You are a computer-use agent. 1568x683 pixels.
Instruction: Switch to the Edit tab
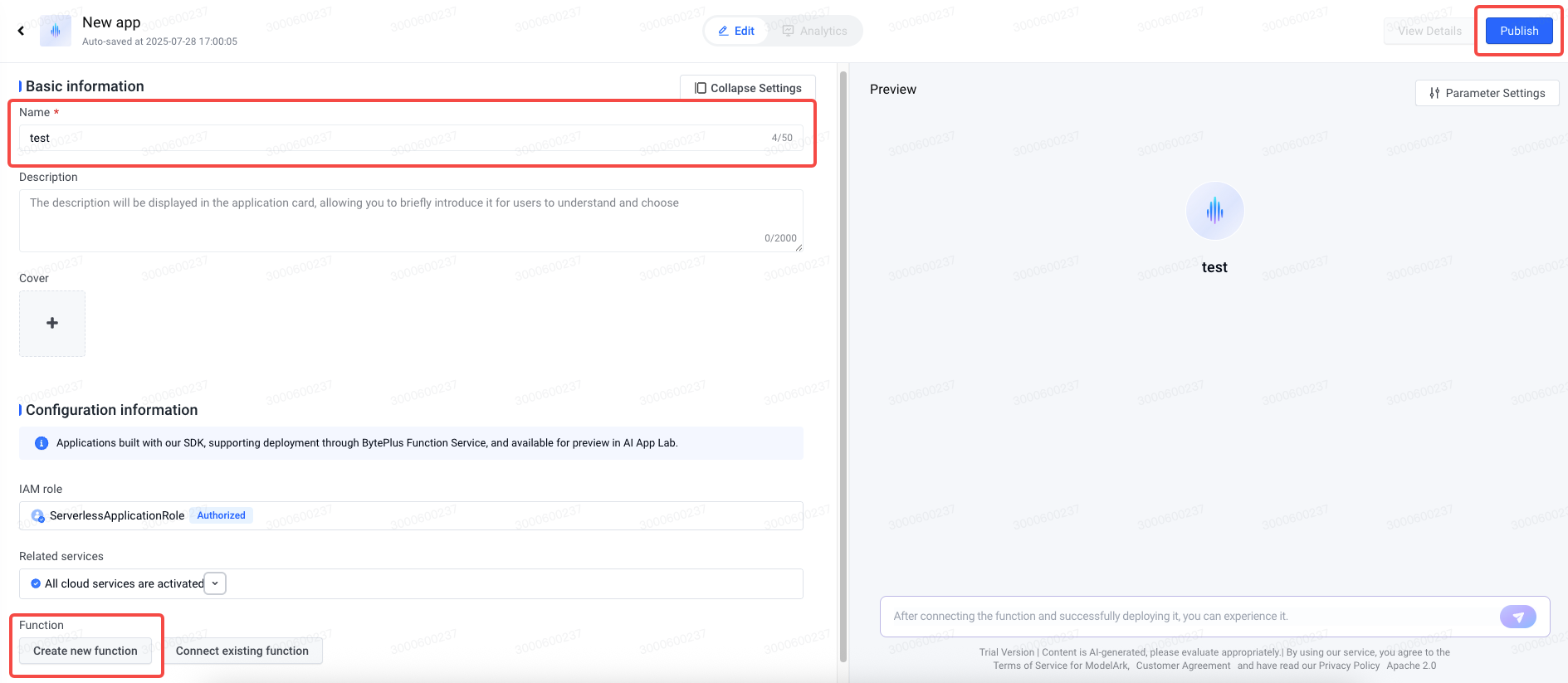click(x=736, y=31)
